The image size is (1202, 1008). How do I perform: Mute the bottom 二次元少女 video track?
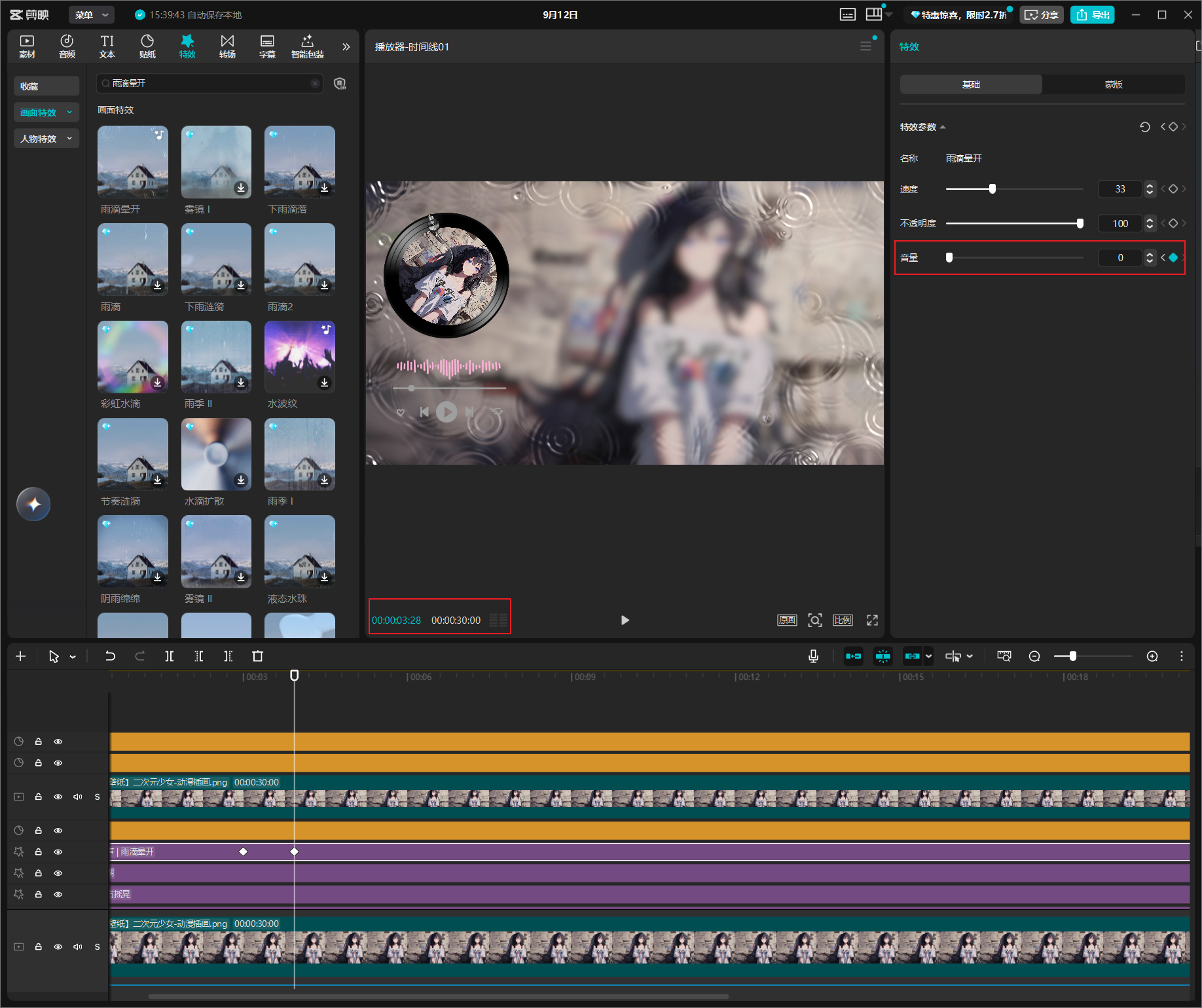point(78,946)
